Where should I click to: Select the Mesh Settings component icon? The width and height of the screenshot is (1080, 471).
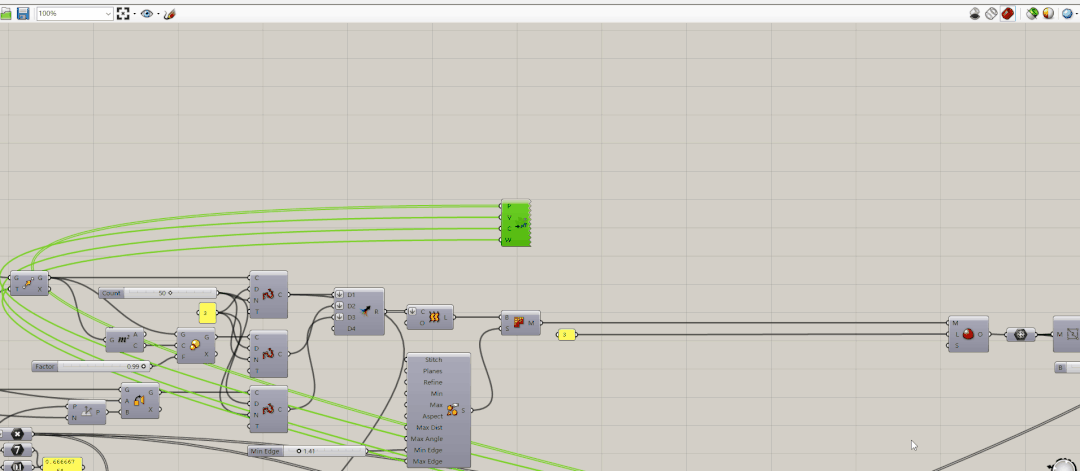point(453,410)
